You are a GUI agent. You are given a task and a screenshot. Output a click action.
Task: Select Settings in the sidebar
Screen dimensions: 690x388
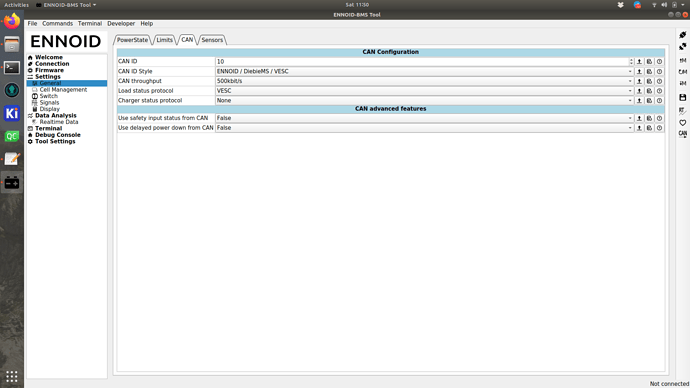(48, 77)
